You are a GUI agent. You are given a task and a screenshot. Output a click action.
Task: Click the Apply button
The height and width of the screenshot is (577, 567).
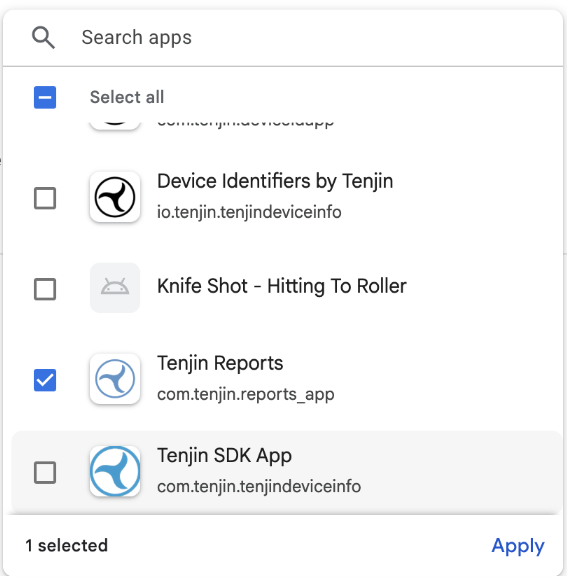click(518, 546)
